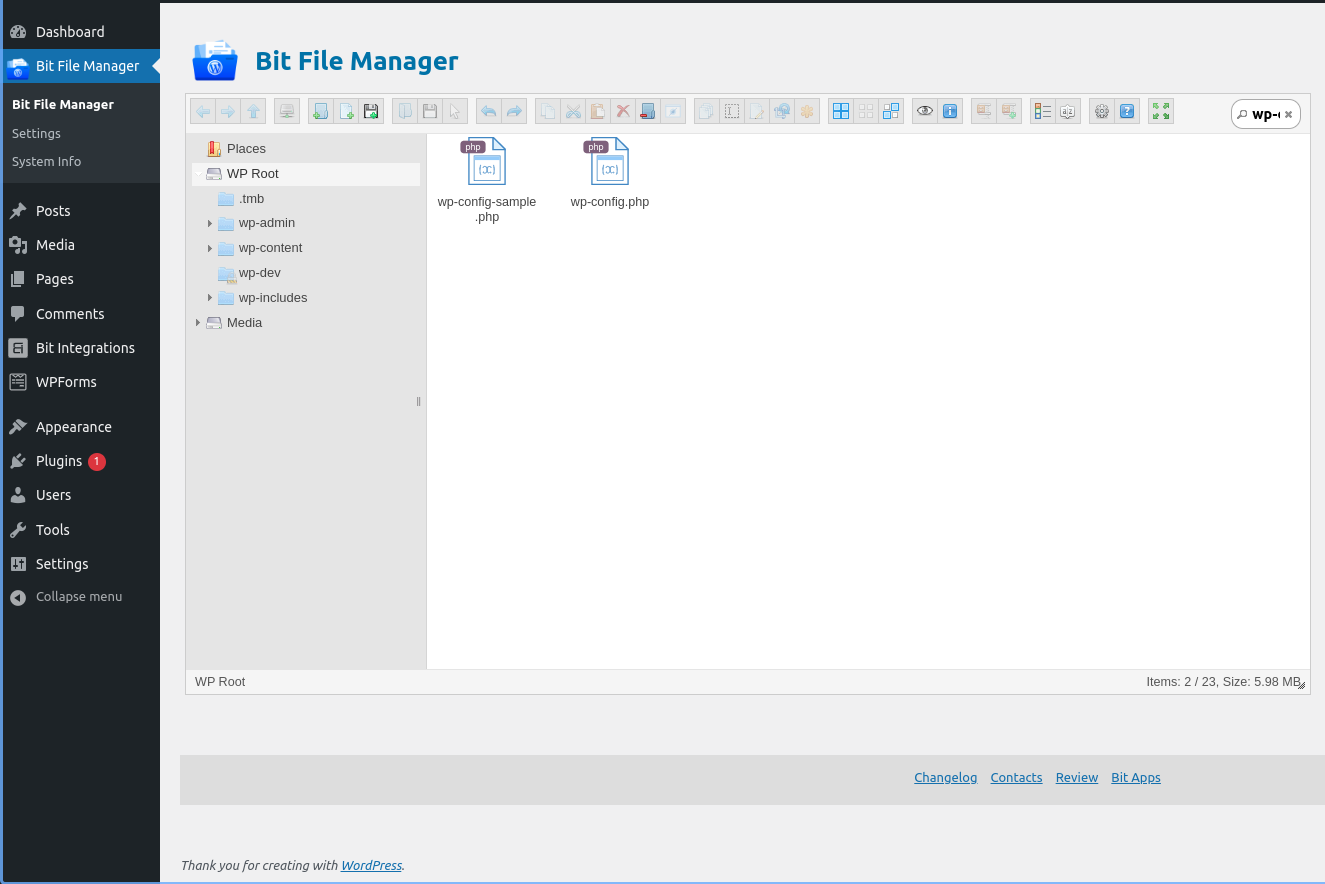This screenshot has width=1325, height=884.
Task: Expand the Media volume arrow
Action: coord(198,323)
